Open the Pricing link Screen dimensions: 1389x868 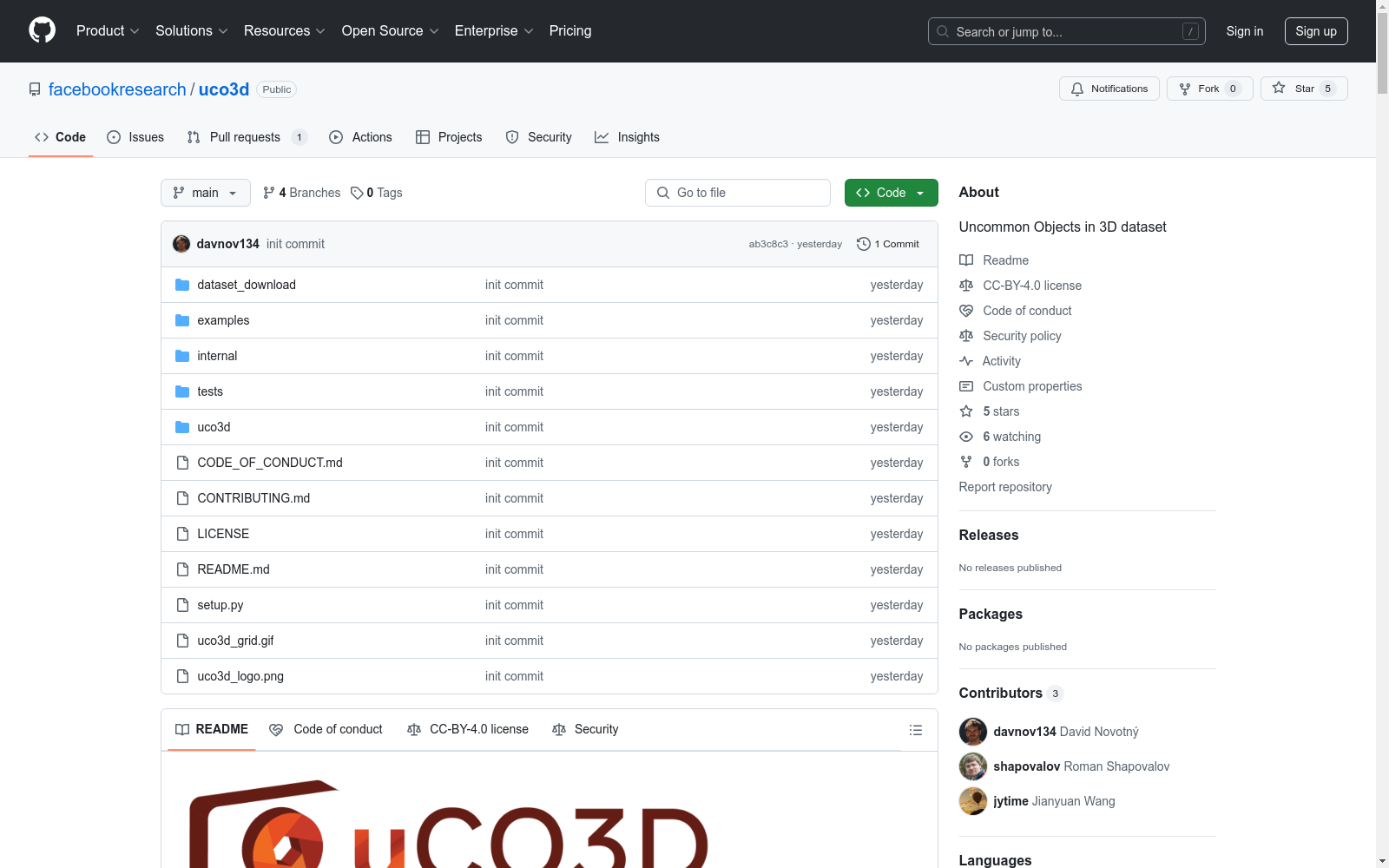tap(570, 30)
